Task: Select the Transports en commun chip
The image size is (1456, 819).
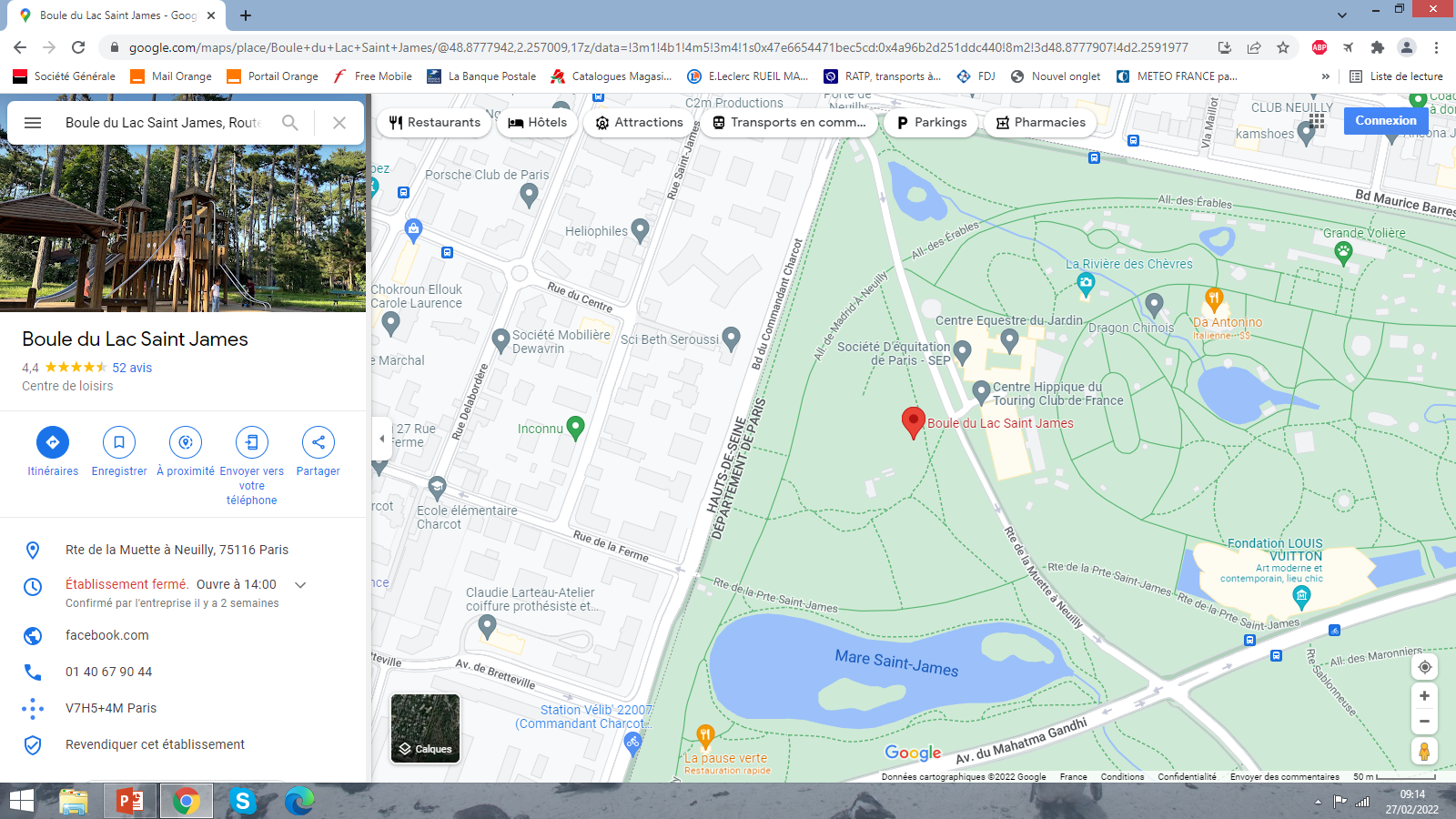Action: point(789,123)
